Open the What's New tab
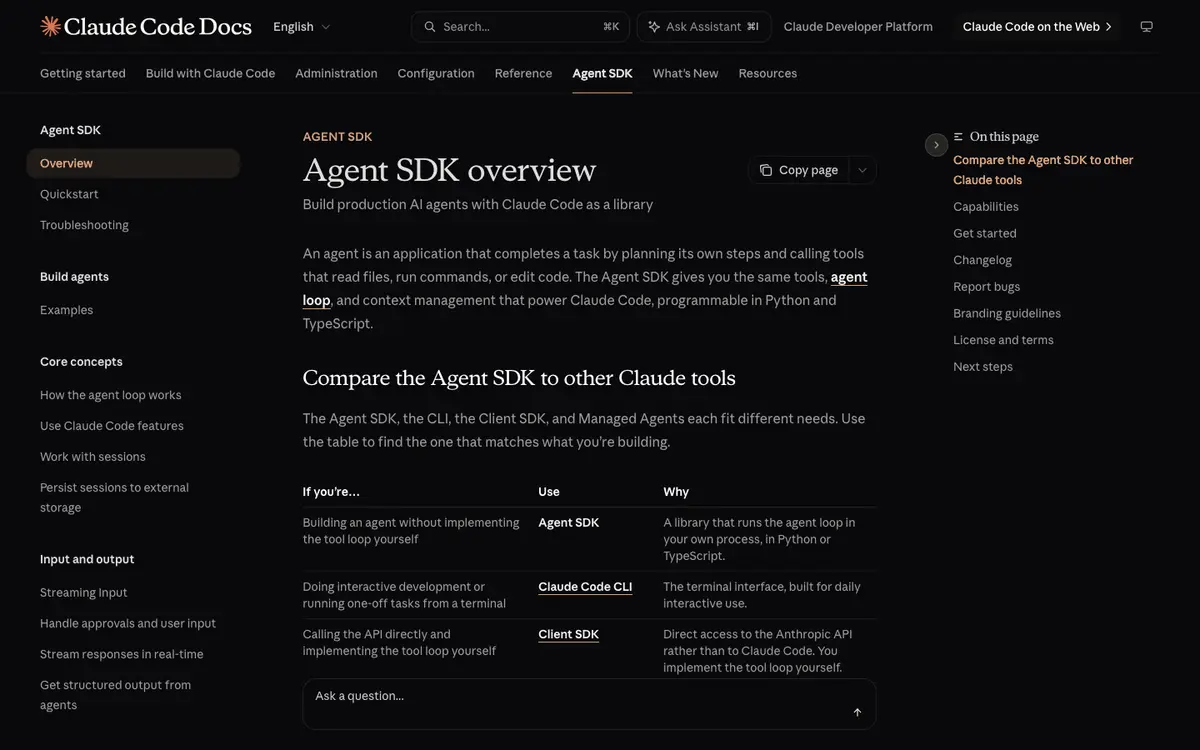 (x=685, y=73)
